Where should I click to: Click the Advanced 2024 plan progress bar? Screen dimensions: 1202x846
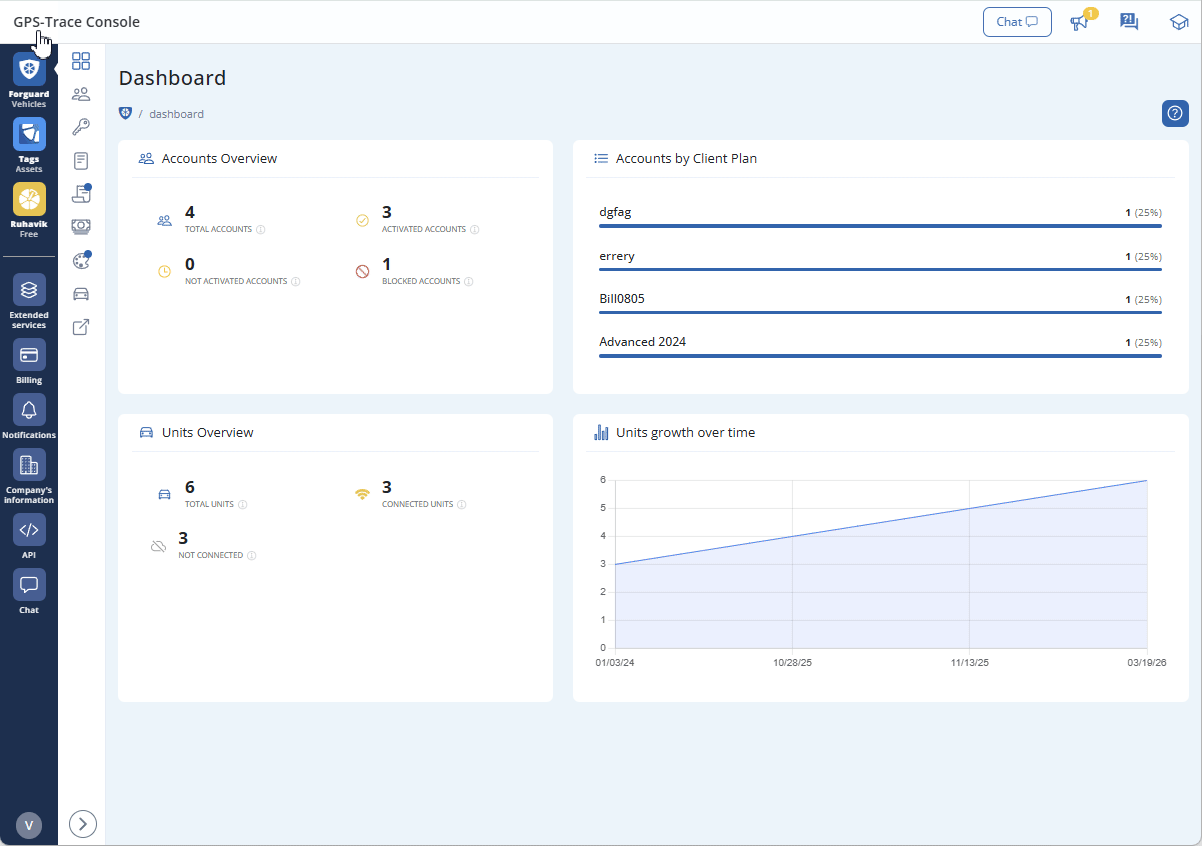[880, 356]
